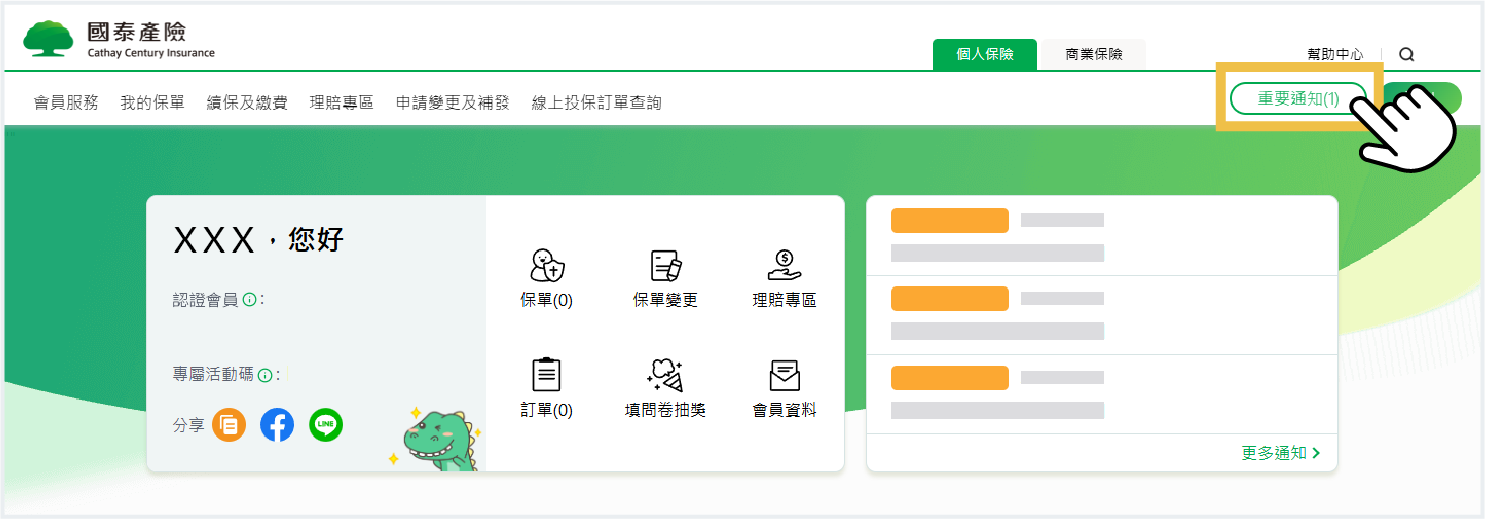Open 續保及繳費 menu
This screenshot has height=519, width=1485.
click(247, 102)
